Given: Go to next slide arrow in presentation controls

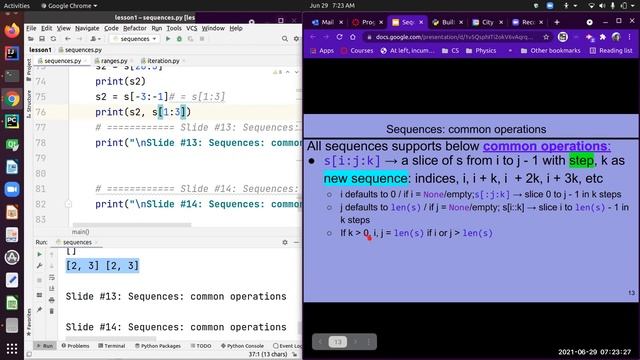Looking at the screenshot, I should pos(356,342).
